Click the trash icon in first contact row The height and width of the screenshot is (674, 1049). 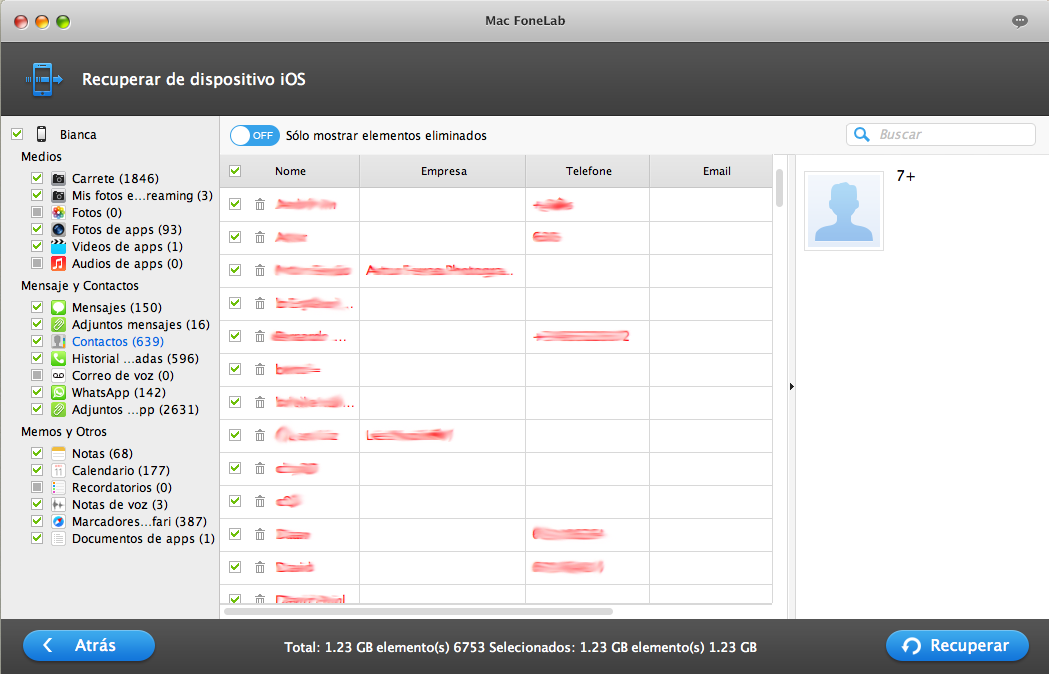[260, 204]
